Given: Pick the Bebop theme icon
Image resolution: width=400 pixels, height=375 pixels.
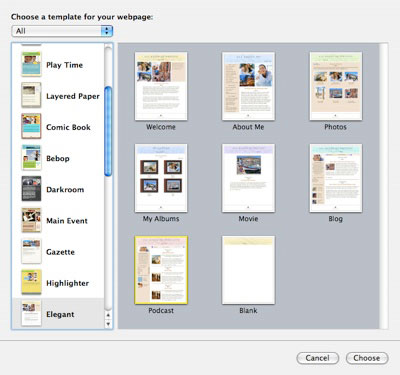Looking at the screenshot, I should coord(31,158).
